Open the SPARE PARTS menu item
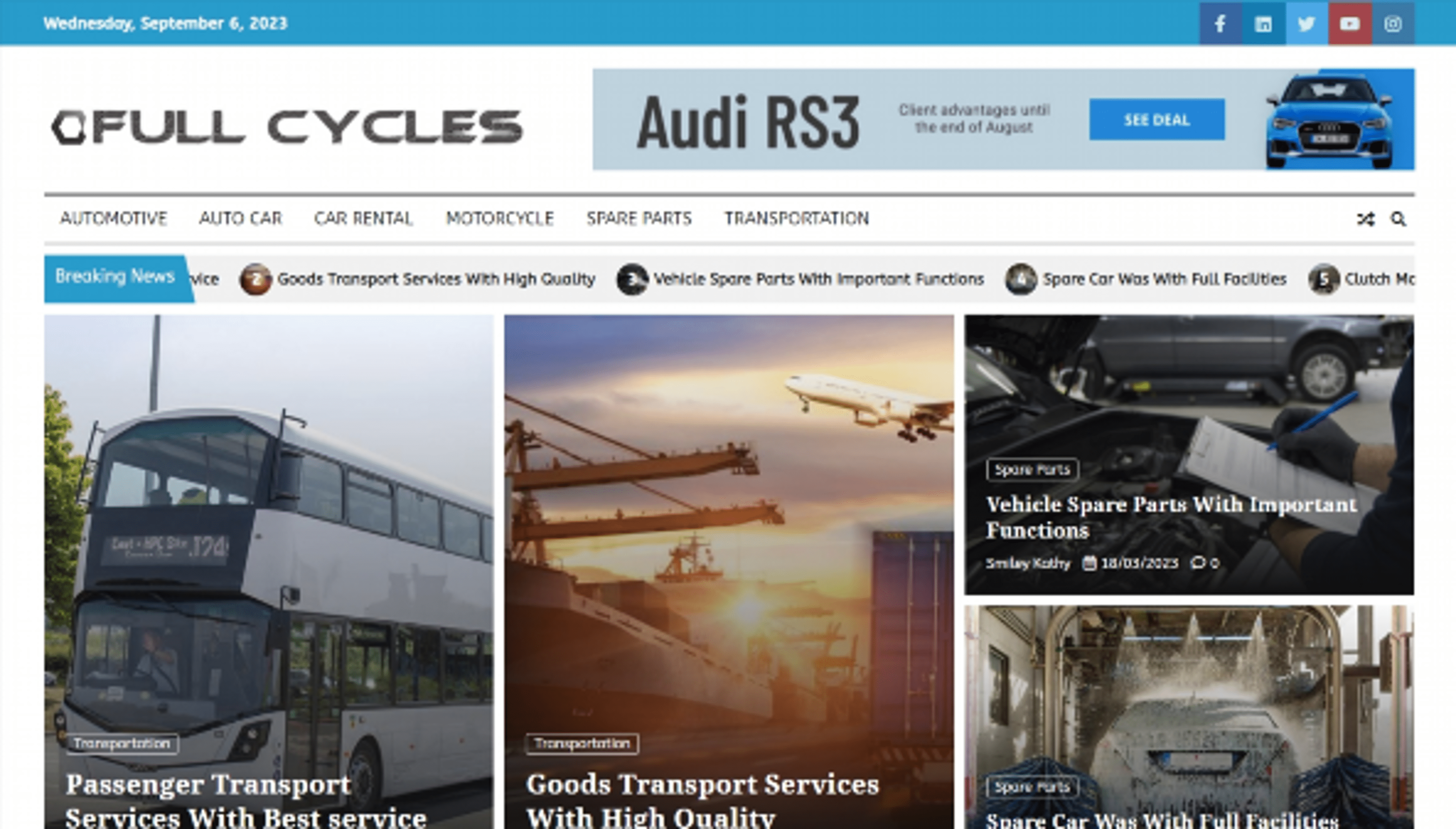Viewport: 1456px width, 829px height. tap(639, 219)
